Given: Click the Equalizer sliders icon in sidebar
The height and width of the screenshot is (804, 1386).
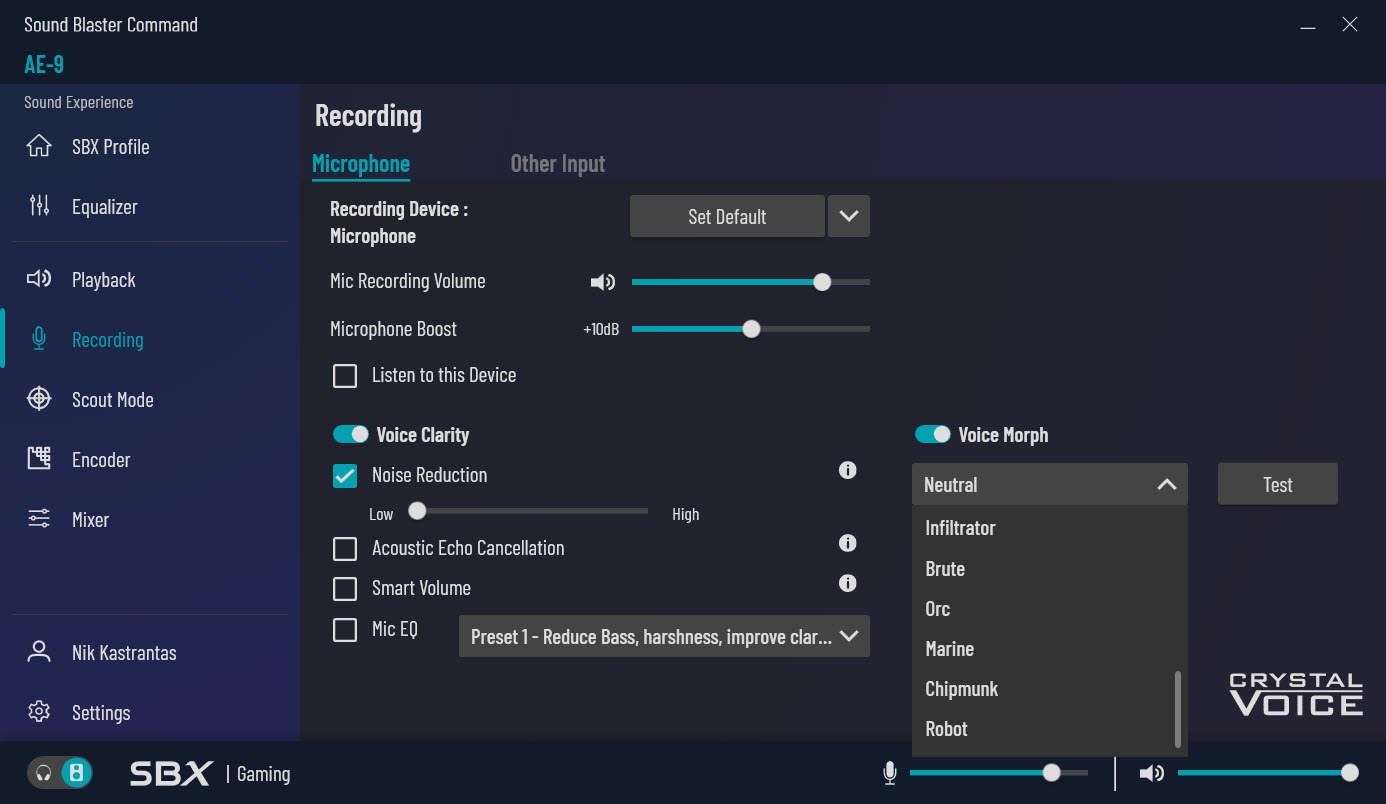Looking at the screenshot, I should 39,206.
